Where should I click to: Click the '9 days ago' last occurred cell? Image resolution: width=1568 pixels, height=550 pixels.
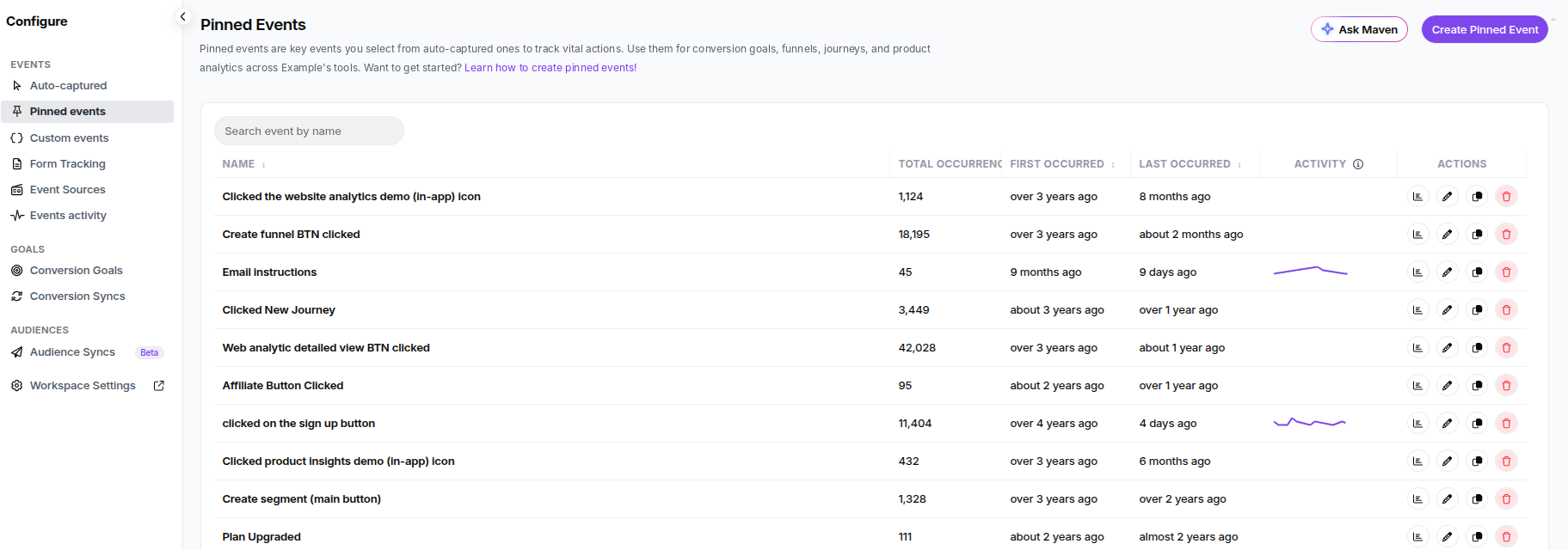1167,272
